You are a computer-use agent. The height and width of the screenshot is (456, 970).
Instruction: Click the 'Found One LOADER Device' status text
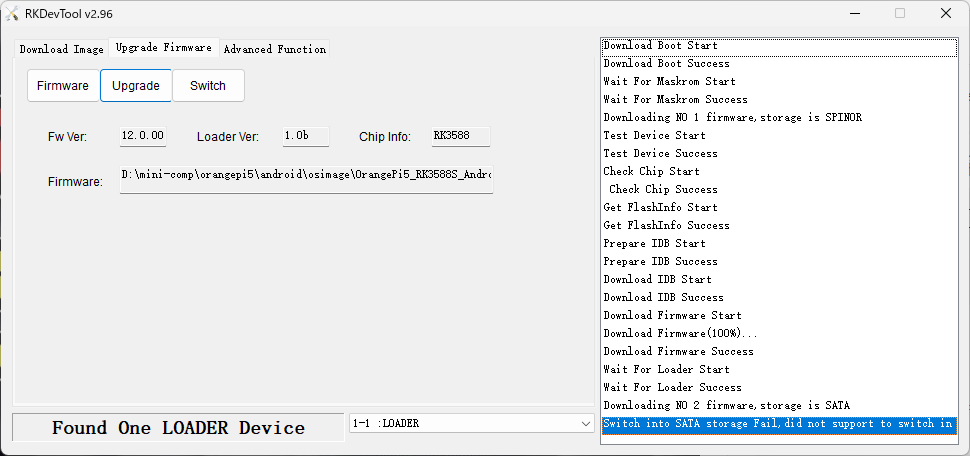click(x=178, y=428)
